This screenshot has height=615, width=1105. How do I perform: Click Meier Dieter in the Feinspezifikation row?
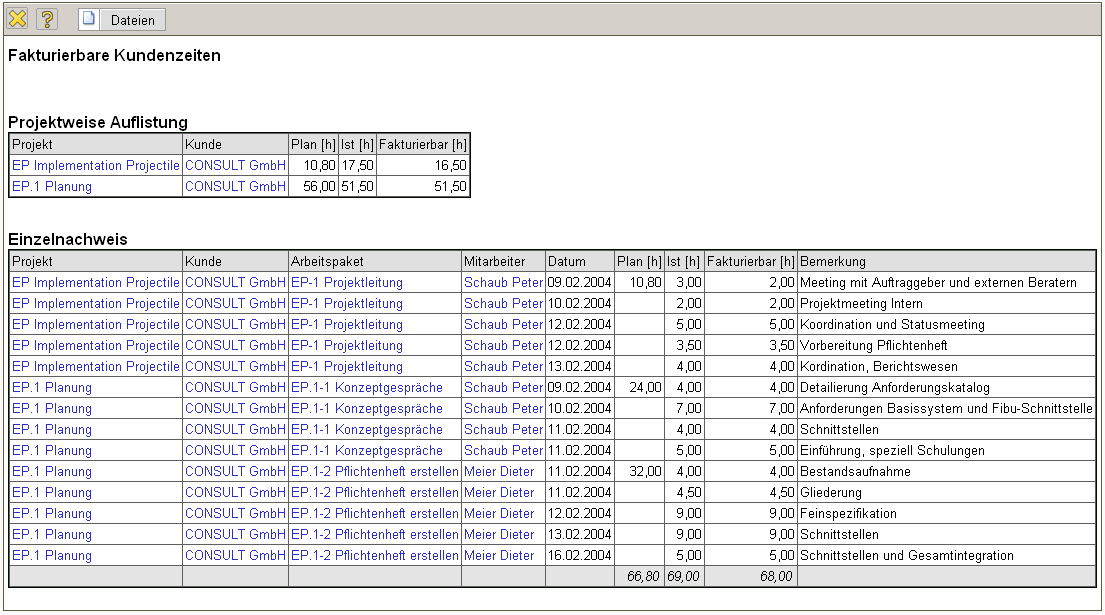pos(499,514)
